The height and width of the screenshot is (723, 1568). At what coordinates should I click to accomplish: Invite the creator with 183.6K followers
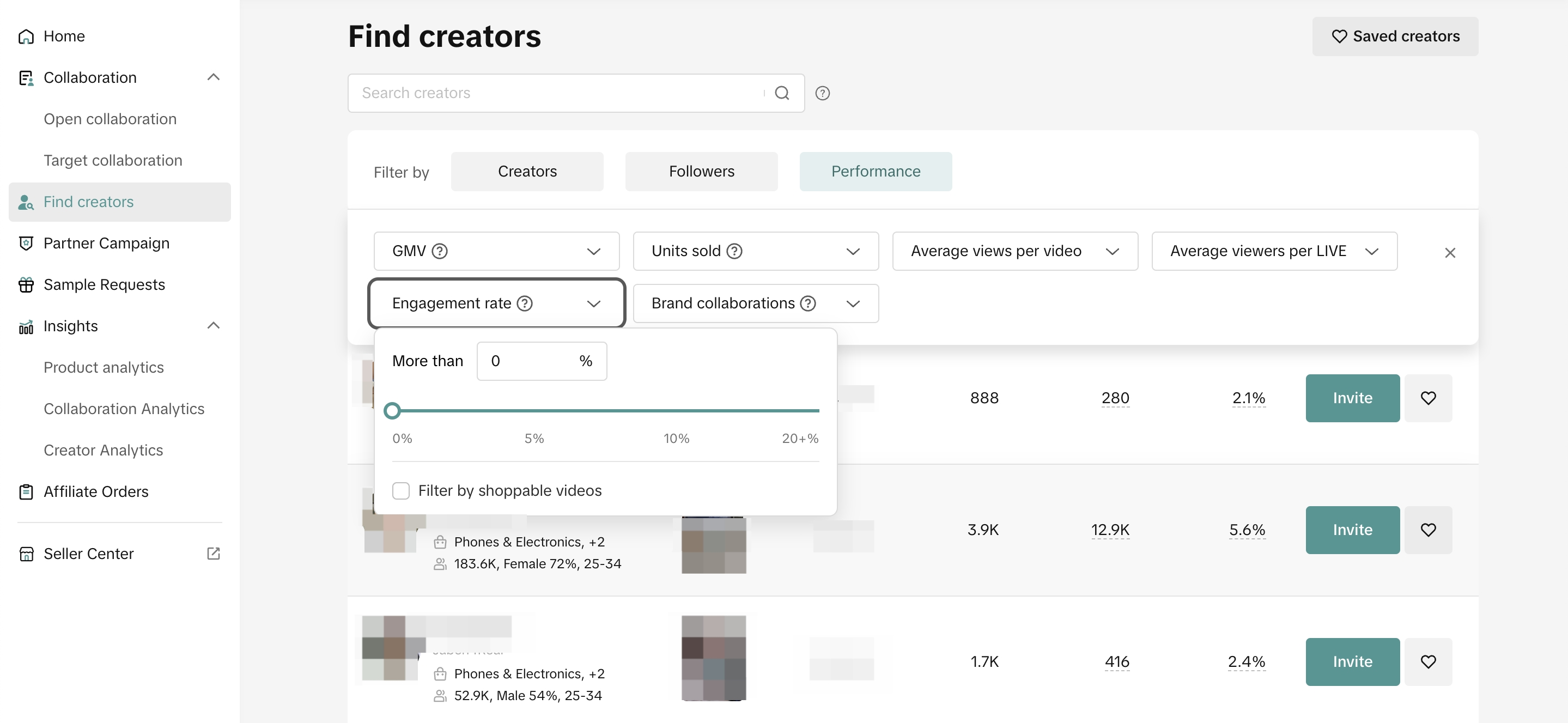pos(1352,530)
